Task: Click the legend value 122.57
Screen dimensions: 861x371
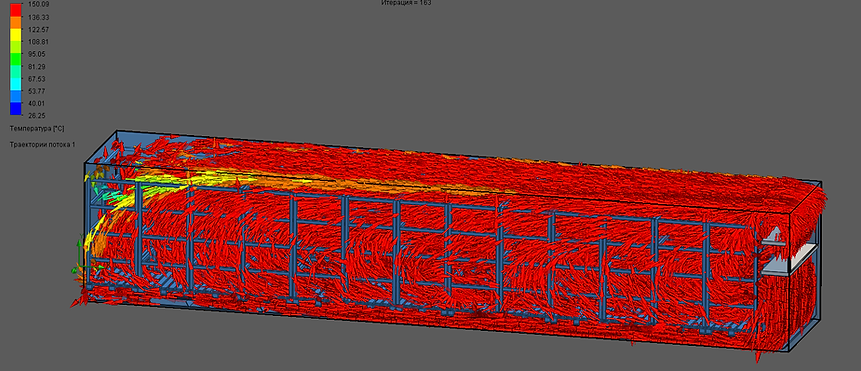Action: point(37,30)
